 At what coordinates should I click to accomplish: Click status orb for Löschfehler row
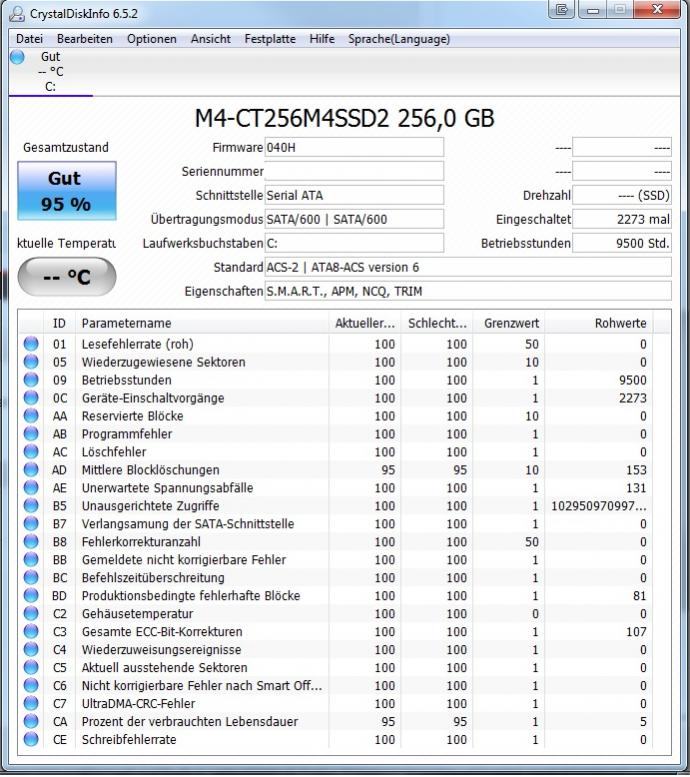click(x=31, y=451)
